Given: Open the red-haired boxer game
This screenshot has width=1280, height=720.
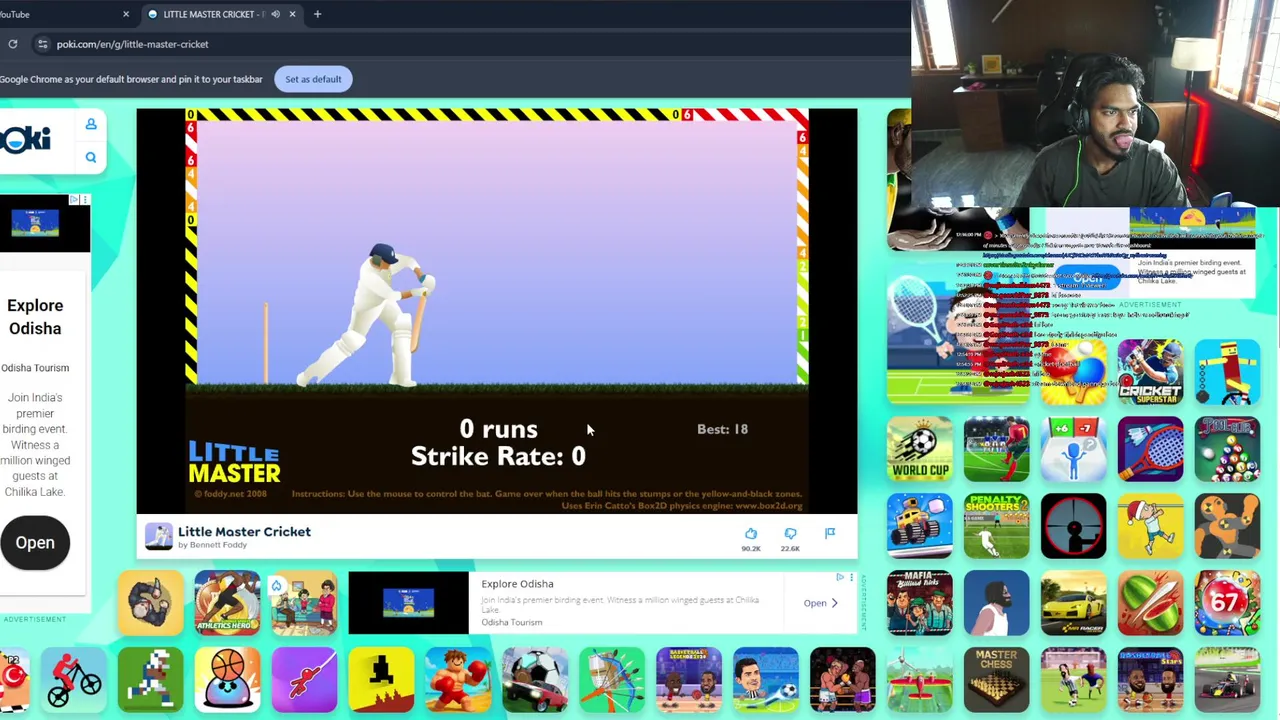Looking at the screenshot, I should click(458, 680).
